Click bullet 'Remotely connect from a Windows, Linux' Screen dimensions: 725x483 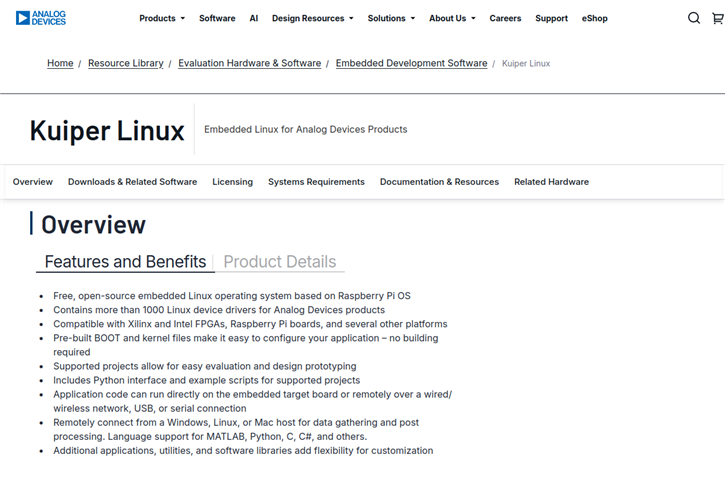[x=236, y=429]
